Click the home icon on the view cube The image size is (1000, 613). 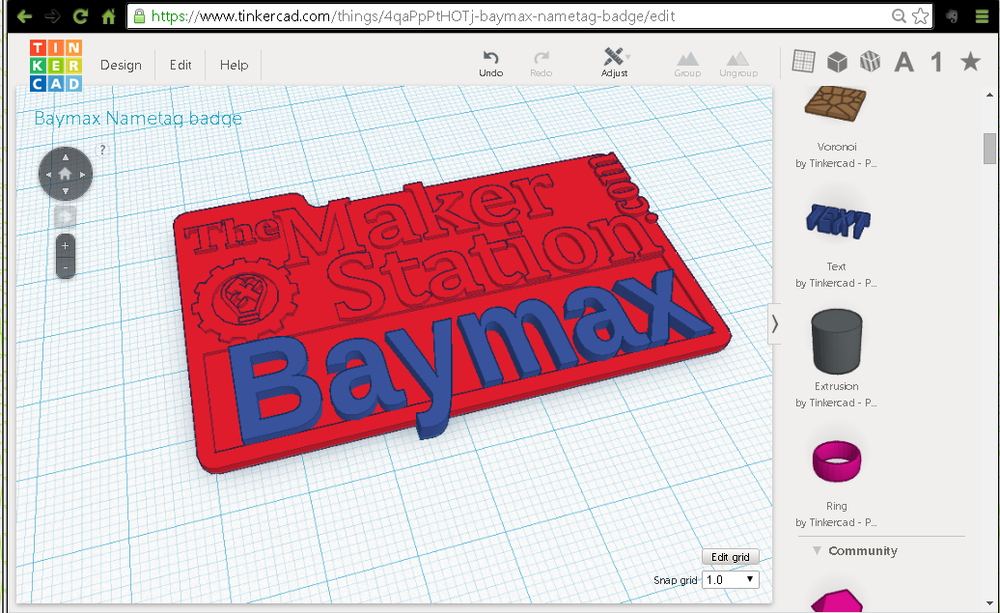click(x=65, y=172)
